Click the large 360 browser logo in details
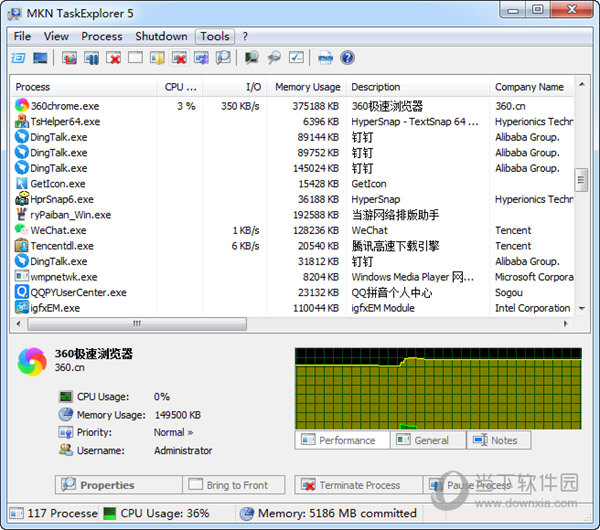This screenshot has height=530, width=600. pyautogui.click(x=32, y=362)
